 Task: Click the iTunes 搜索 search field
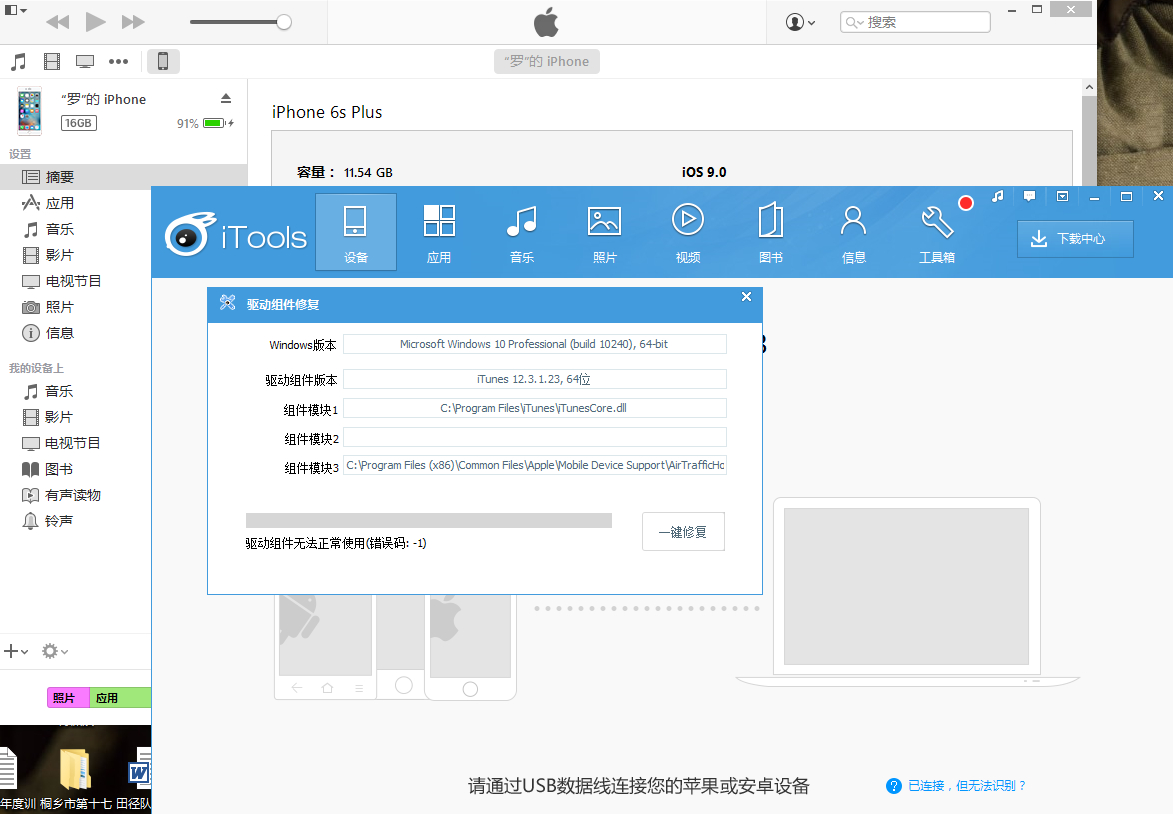coord(915,22)
